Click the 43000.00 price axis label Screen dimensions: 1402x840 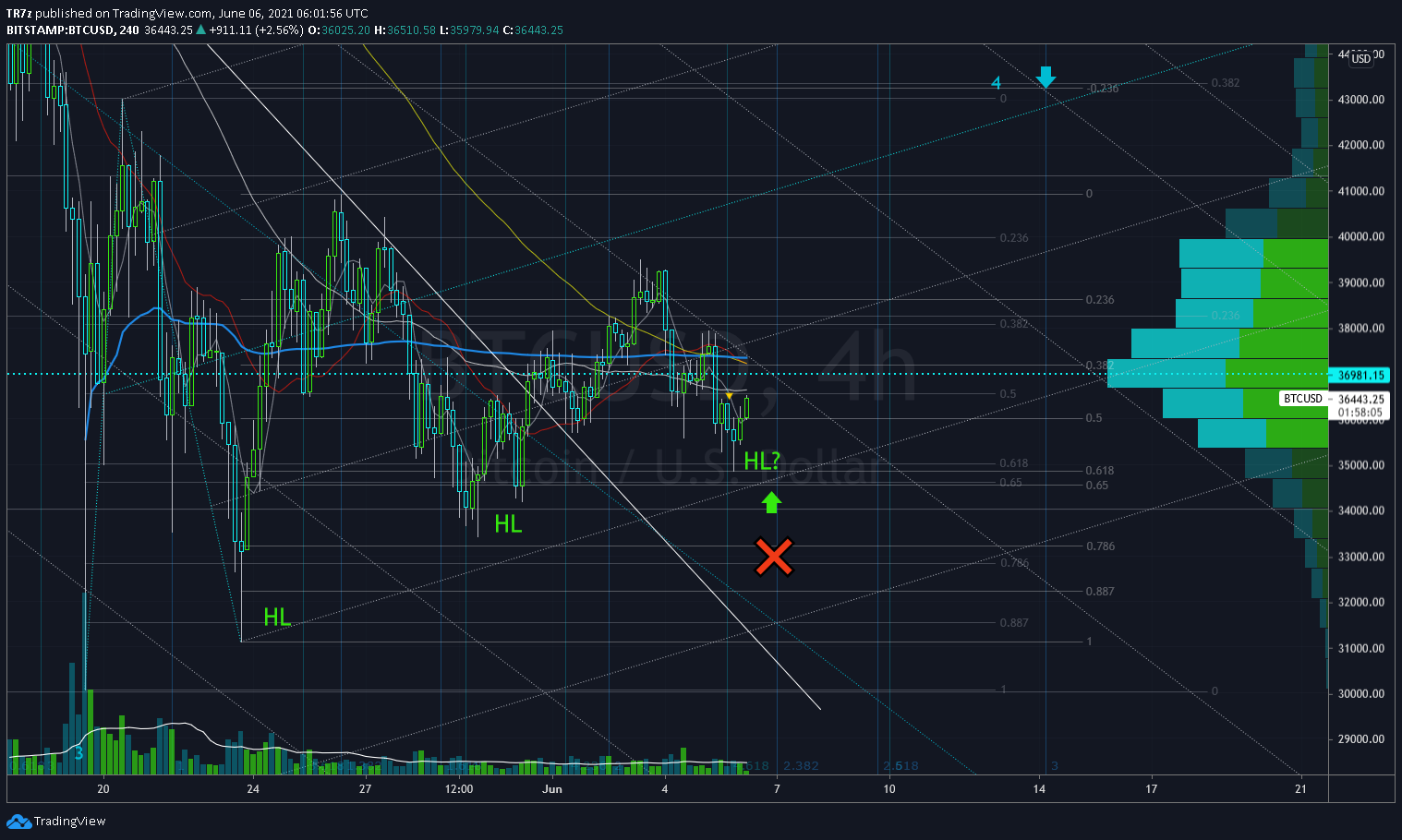(1361, 99)
